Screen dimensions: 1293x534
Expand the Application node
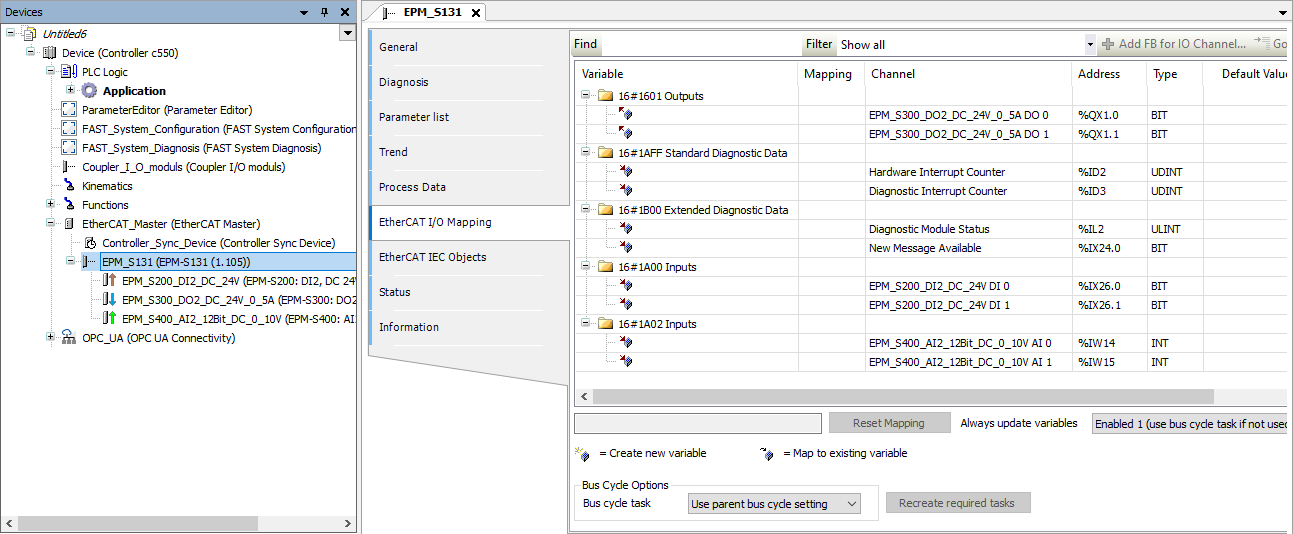(x=70, y=91)
